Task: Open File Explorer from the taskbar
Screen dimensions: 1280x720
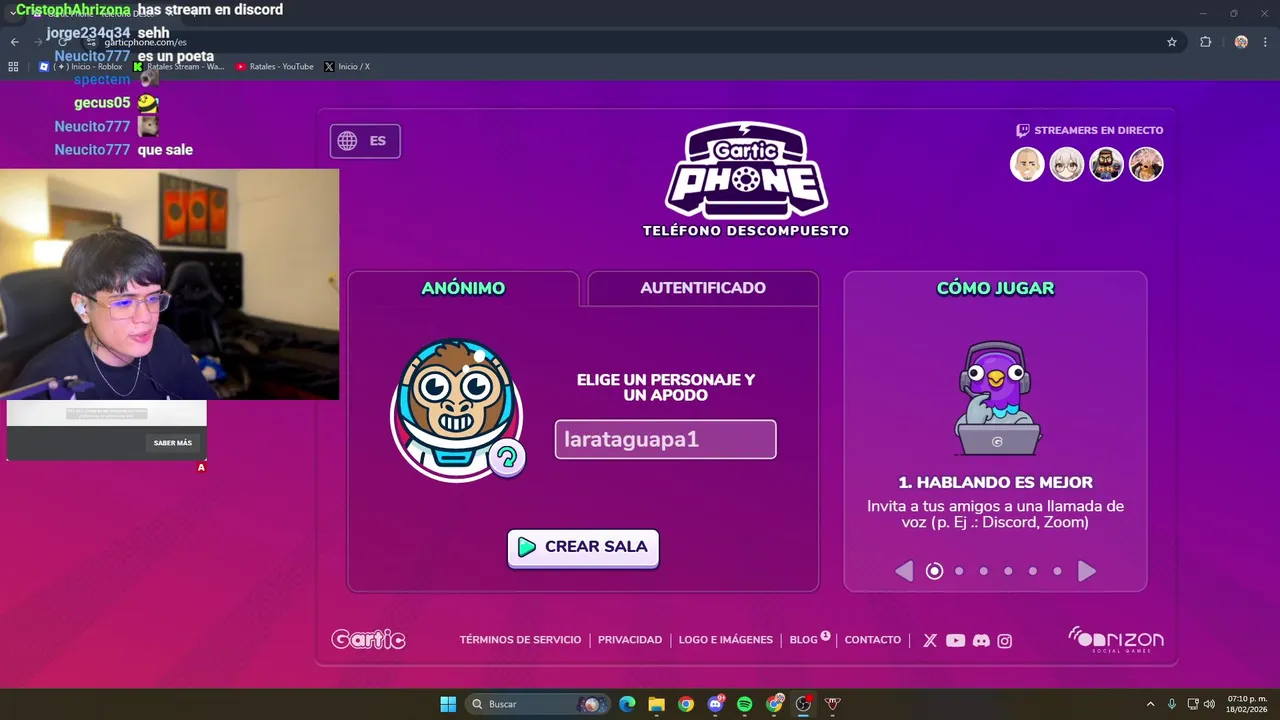Action: [656, 704]
